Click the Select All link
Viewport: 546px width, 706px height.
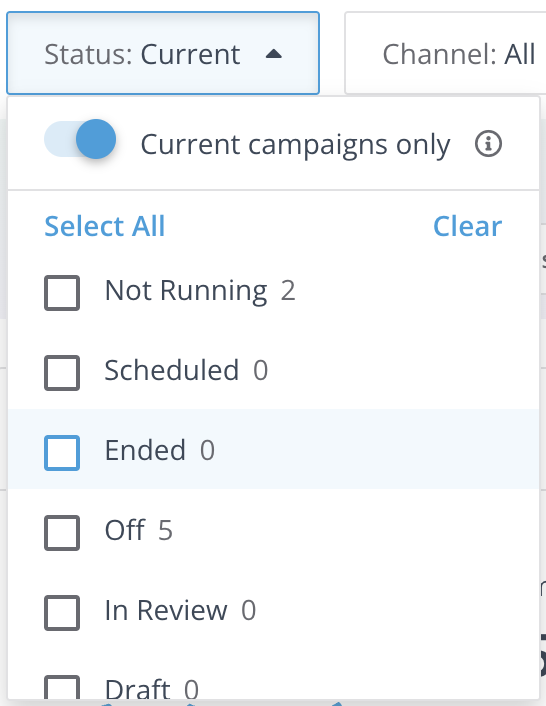(x=104, y=226)
